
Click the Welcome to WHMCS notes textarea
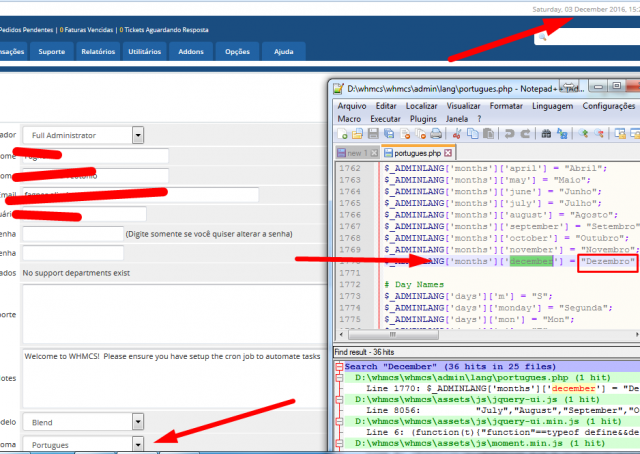[x=175, y=378]
